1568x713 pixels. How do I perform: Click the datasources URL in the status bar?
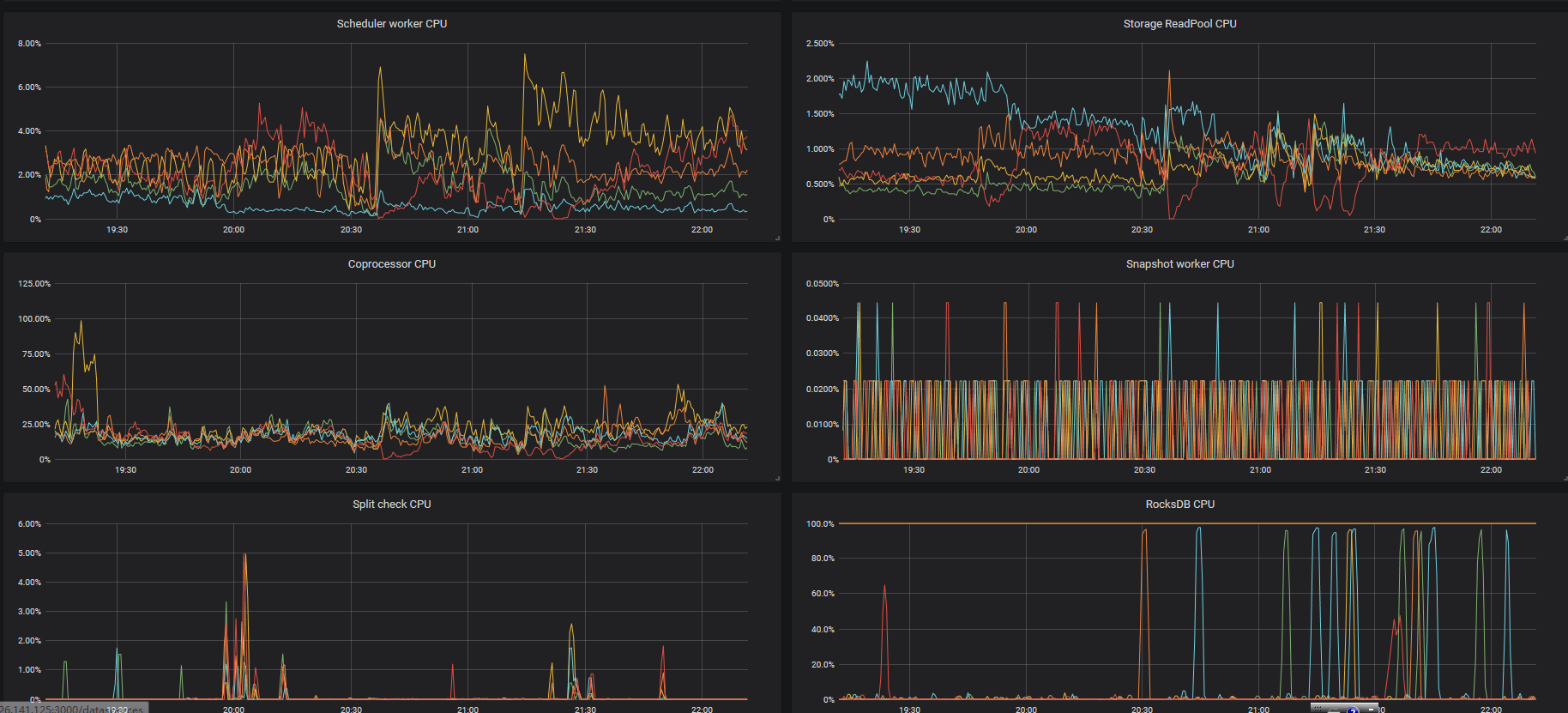point(73,709)
